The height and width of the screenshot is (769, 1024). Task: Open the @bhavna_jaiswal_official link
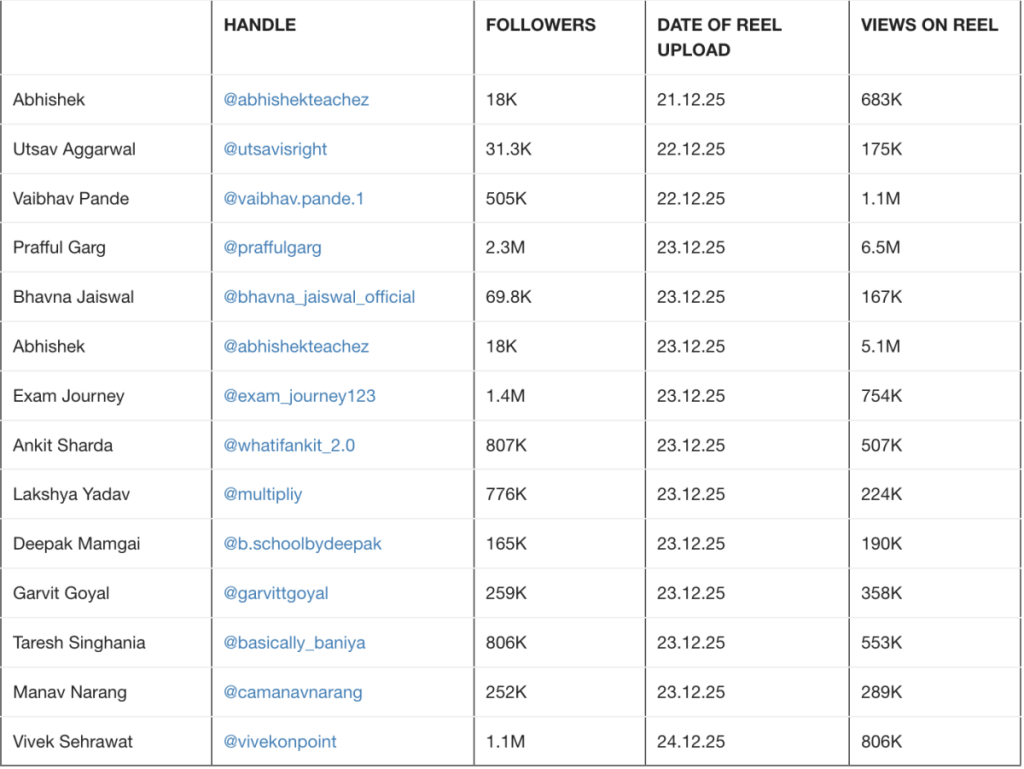point(319,297)
